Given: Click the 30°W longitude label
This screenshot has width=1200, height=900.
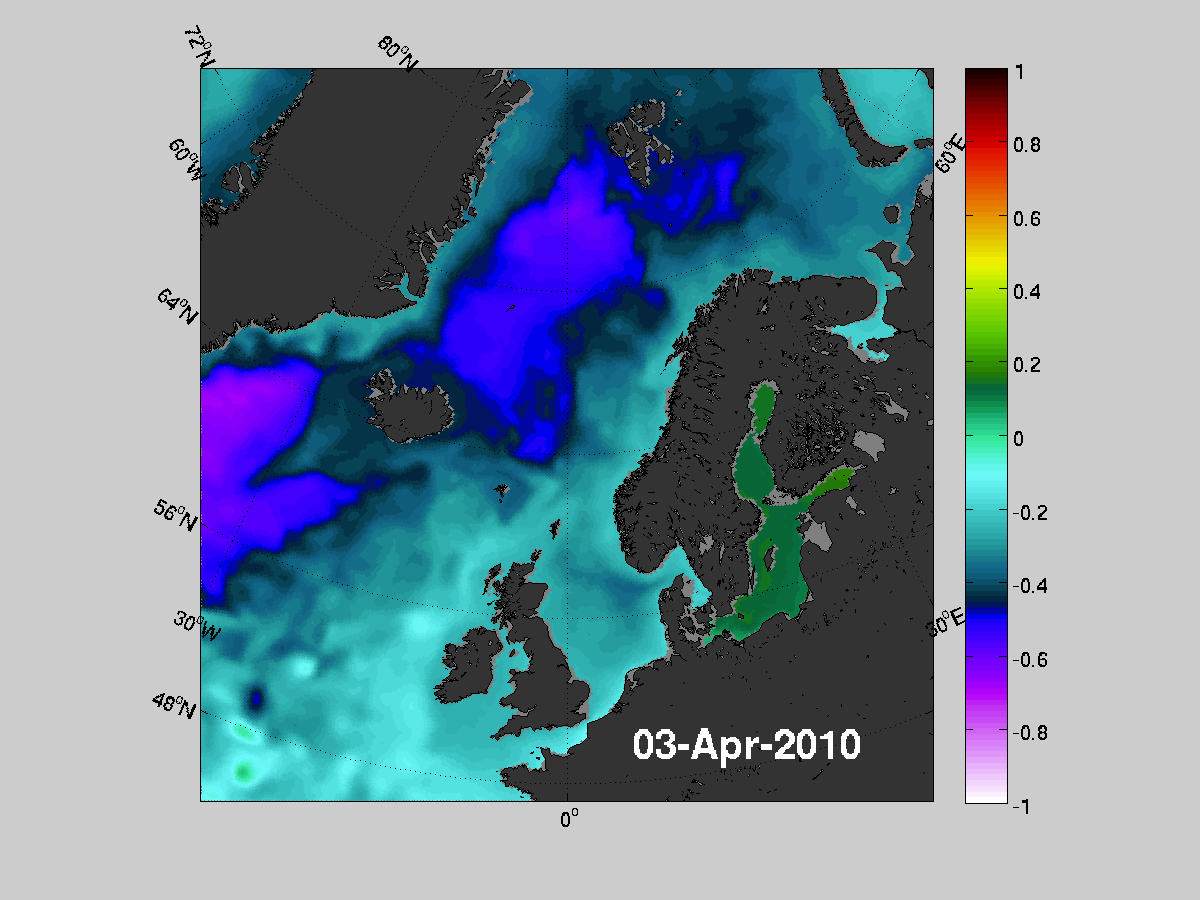Looking at the screenshot, I should pyautogui.click(x=197, y=627).
